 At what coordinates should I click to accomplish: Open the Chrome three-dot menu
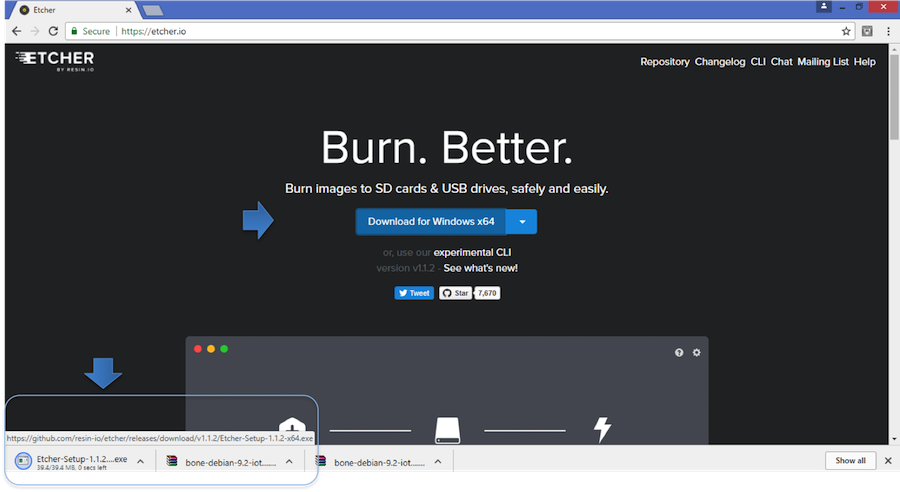point(886,31)
